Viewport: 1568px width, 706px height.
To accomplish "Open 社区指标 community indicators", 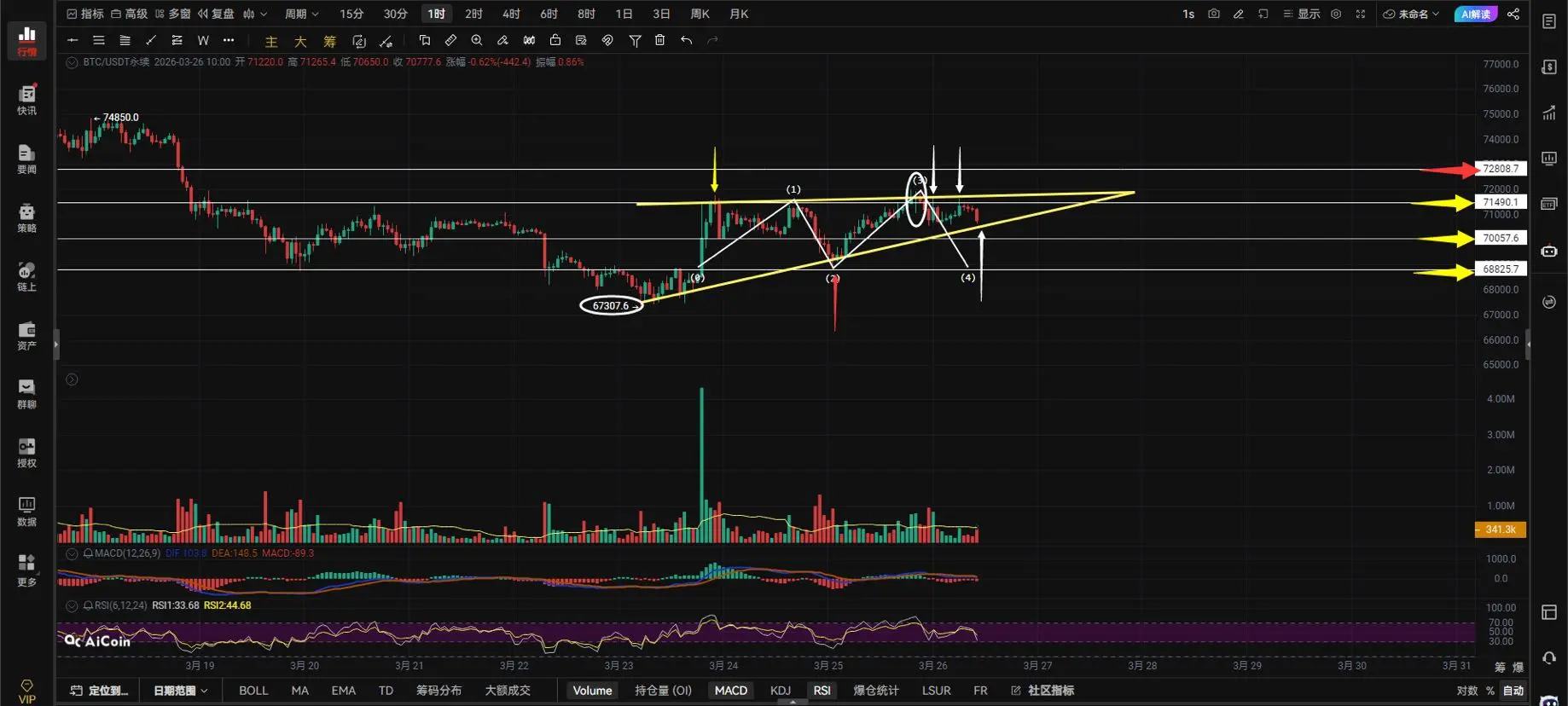I will point(1042,691).
